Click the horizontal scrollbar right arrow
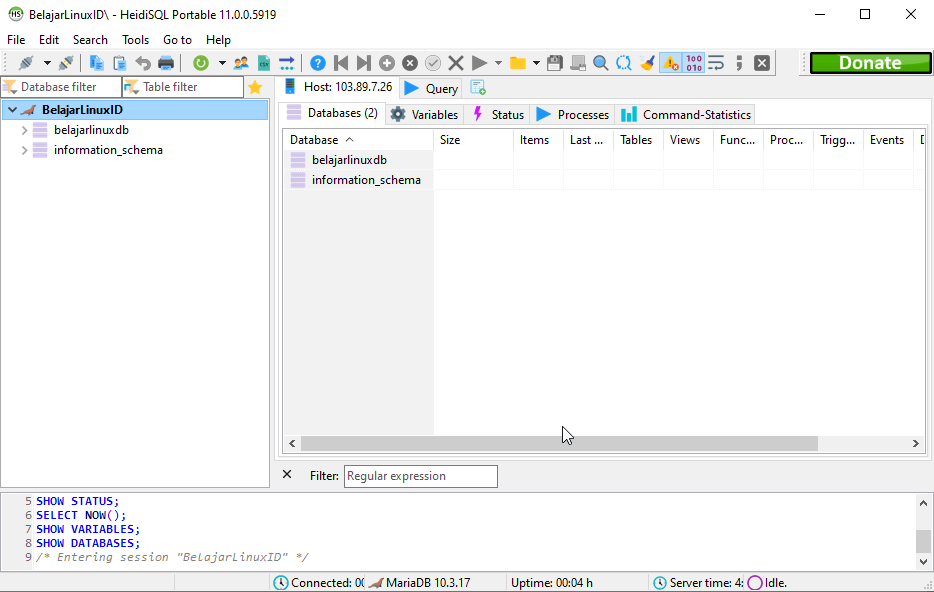Image resolution: width=934 pixels, height=592 pixels. [x=916, y=443]
